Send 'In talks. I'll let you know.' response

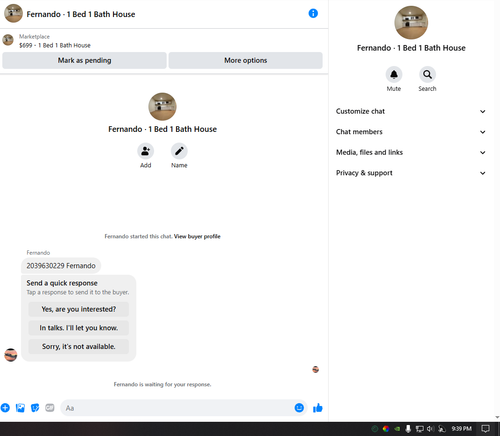pyautogui.click(x=79, y=328)
